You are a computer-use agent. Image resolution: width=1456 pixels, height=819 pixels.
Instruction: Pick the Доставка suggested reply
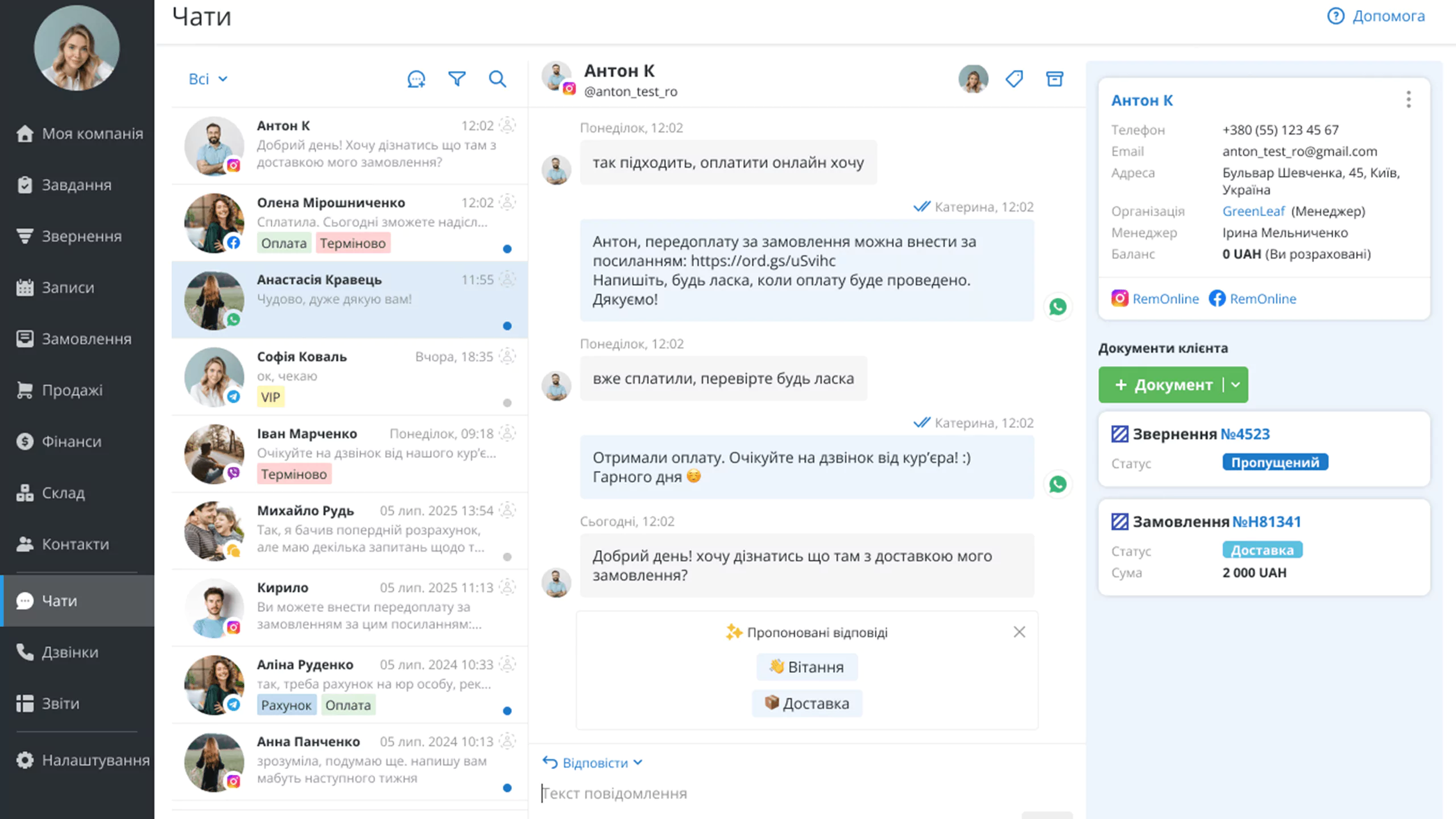[x=807, y=704]
